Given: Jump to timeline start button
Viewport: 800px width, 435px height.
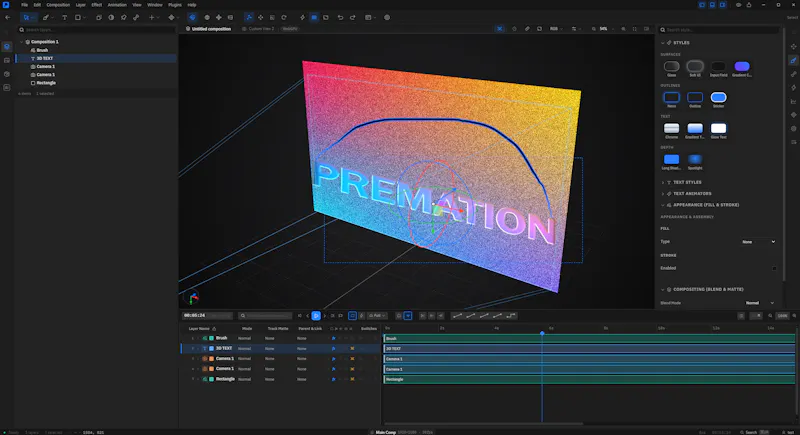Looking at the screenshot, I should click(299, 316).
